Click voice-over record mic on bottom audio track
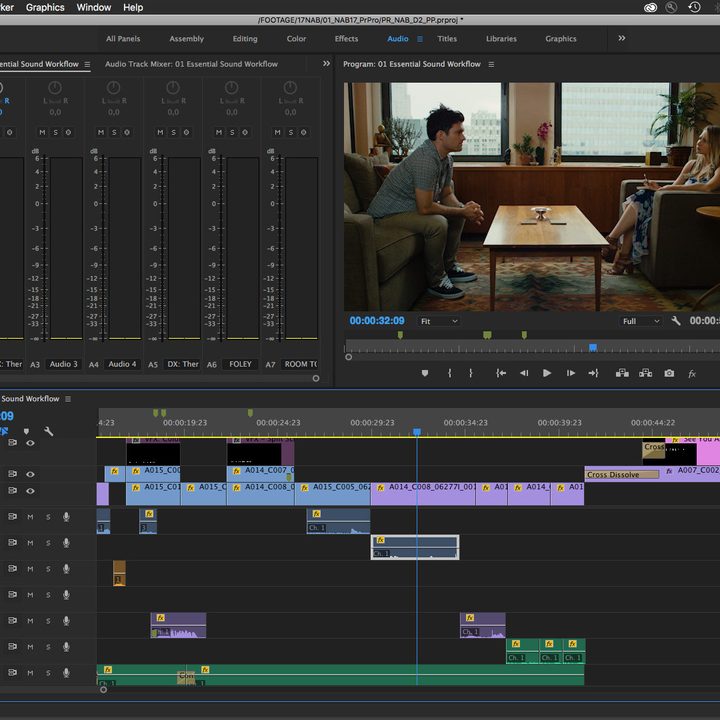The height and width of the screenshot is (720, 720). tap(66, 673)
